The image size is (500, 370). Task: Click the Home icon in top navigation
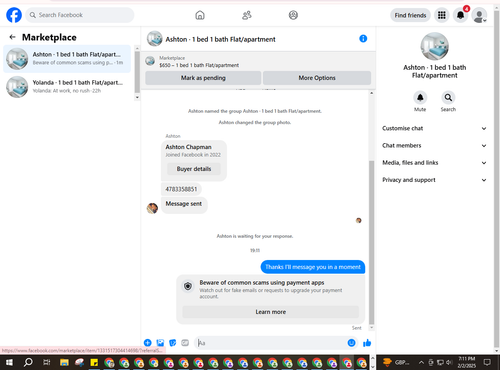(200, 15)
